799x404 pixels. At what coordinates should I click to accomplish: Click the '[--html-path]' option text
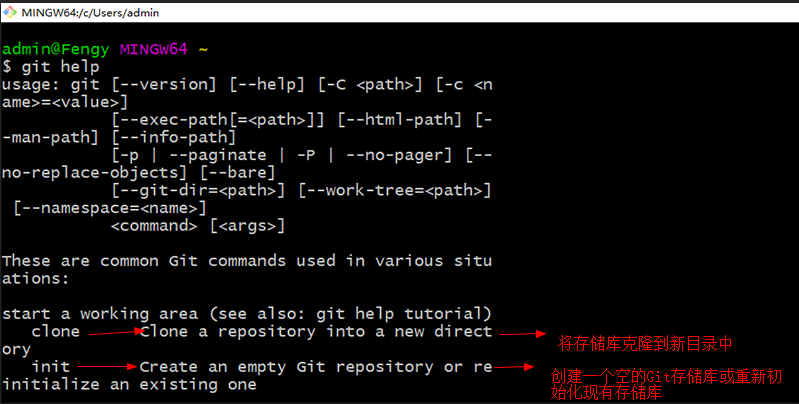coord(400,120)
